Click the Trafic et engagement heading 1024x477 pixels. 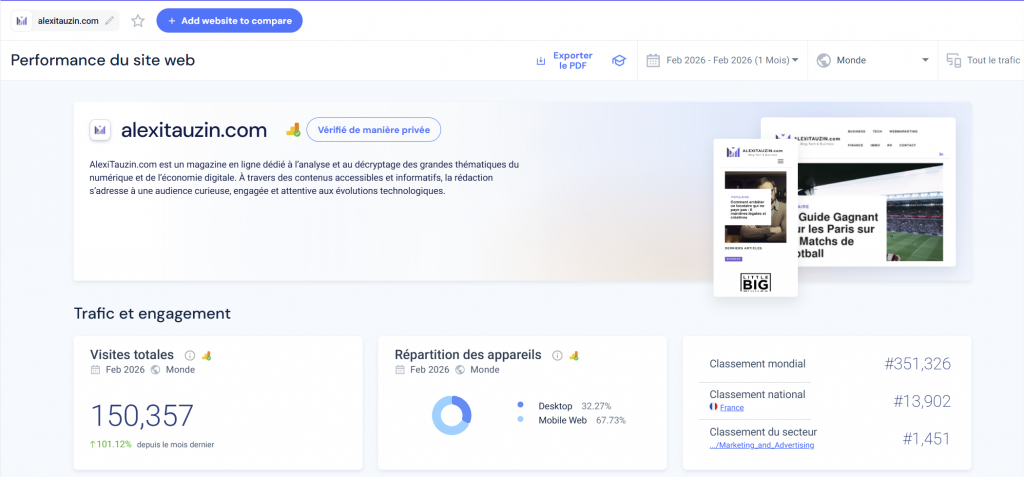(152, 314)
